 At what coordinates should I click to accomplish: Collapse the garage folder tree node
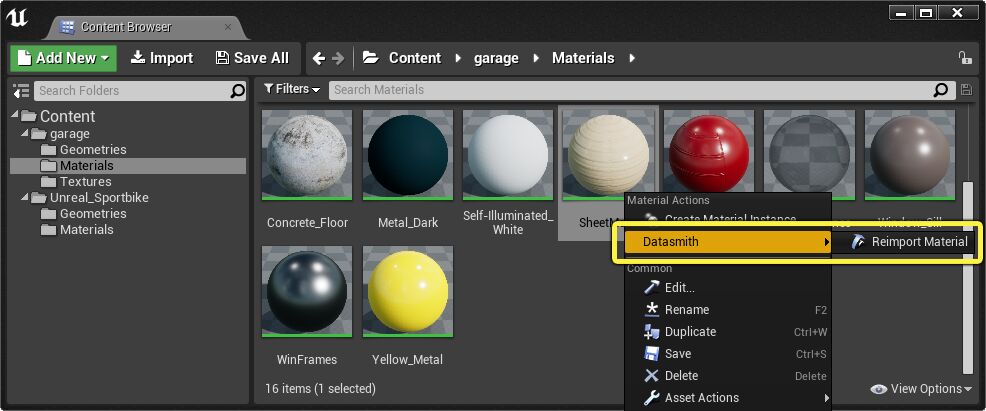click(24, 133)
